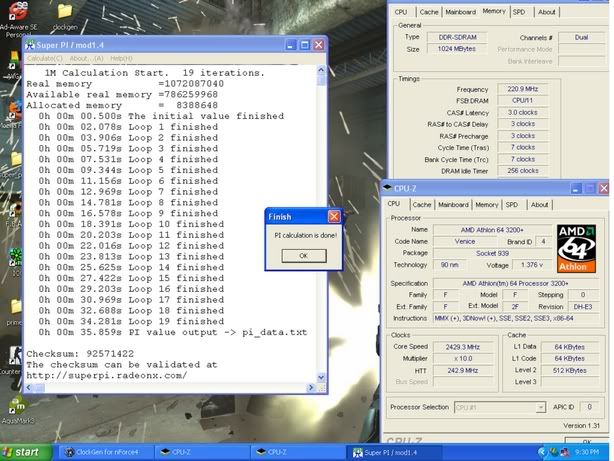Switch to SPD tab in top CPU-Z
The width and height of the screenshot is (614, 461).
coord(518,12)
